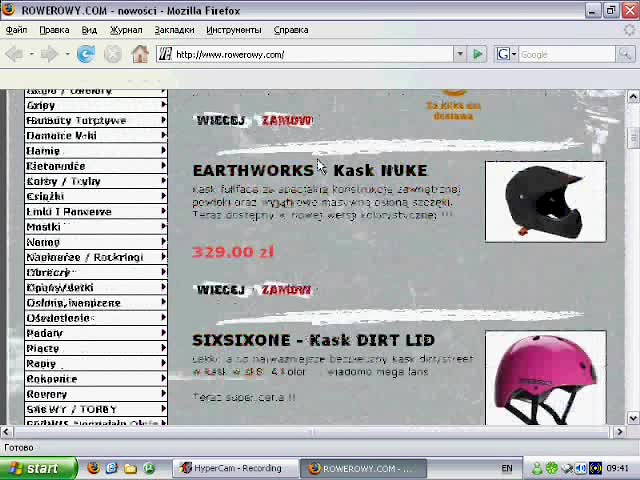Expand the Mostki category

coord(96,227)
